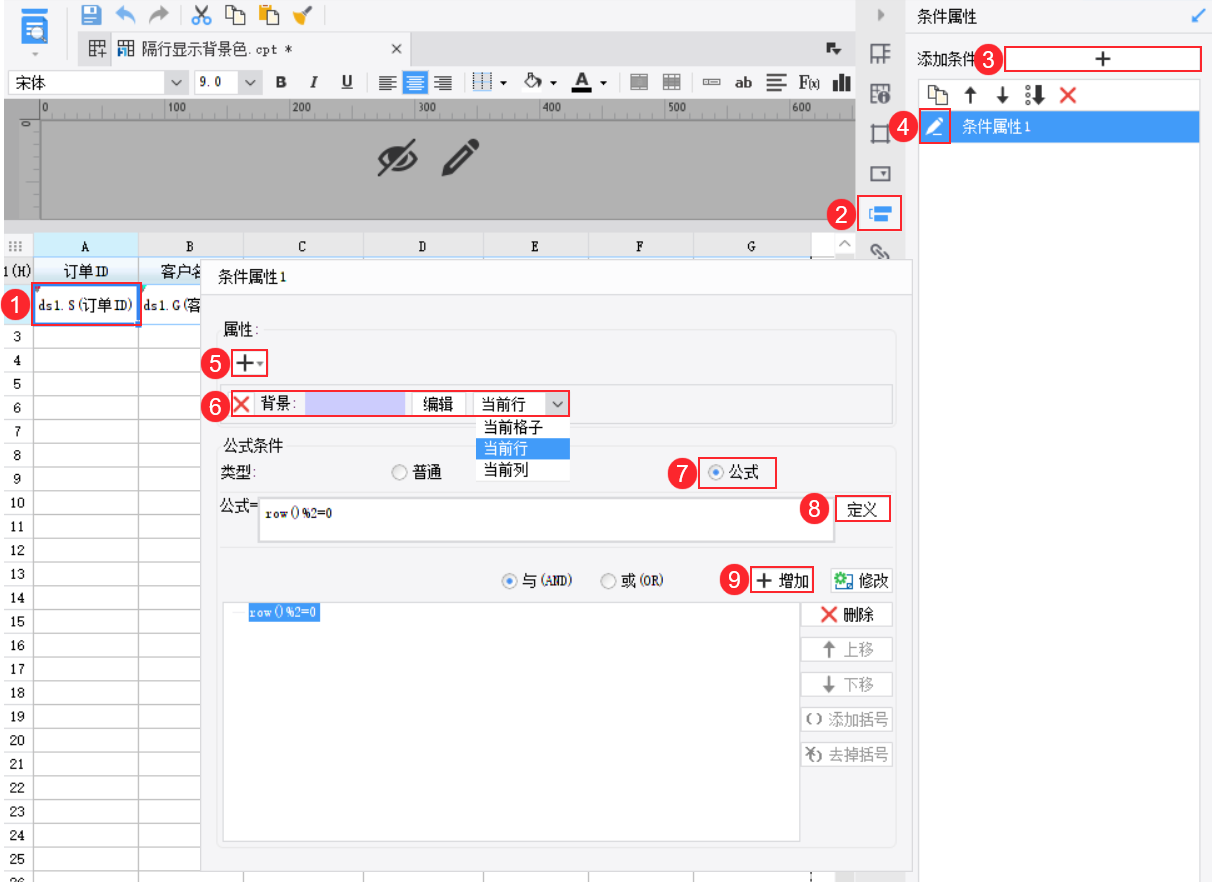The height and width of the screenshot is (882, 1212).
Task: Toggle the hidden eye icon in parameter pane
Action: [x=397, y=158]
